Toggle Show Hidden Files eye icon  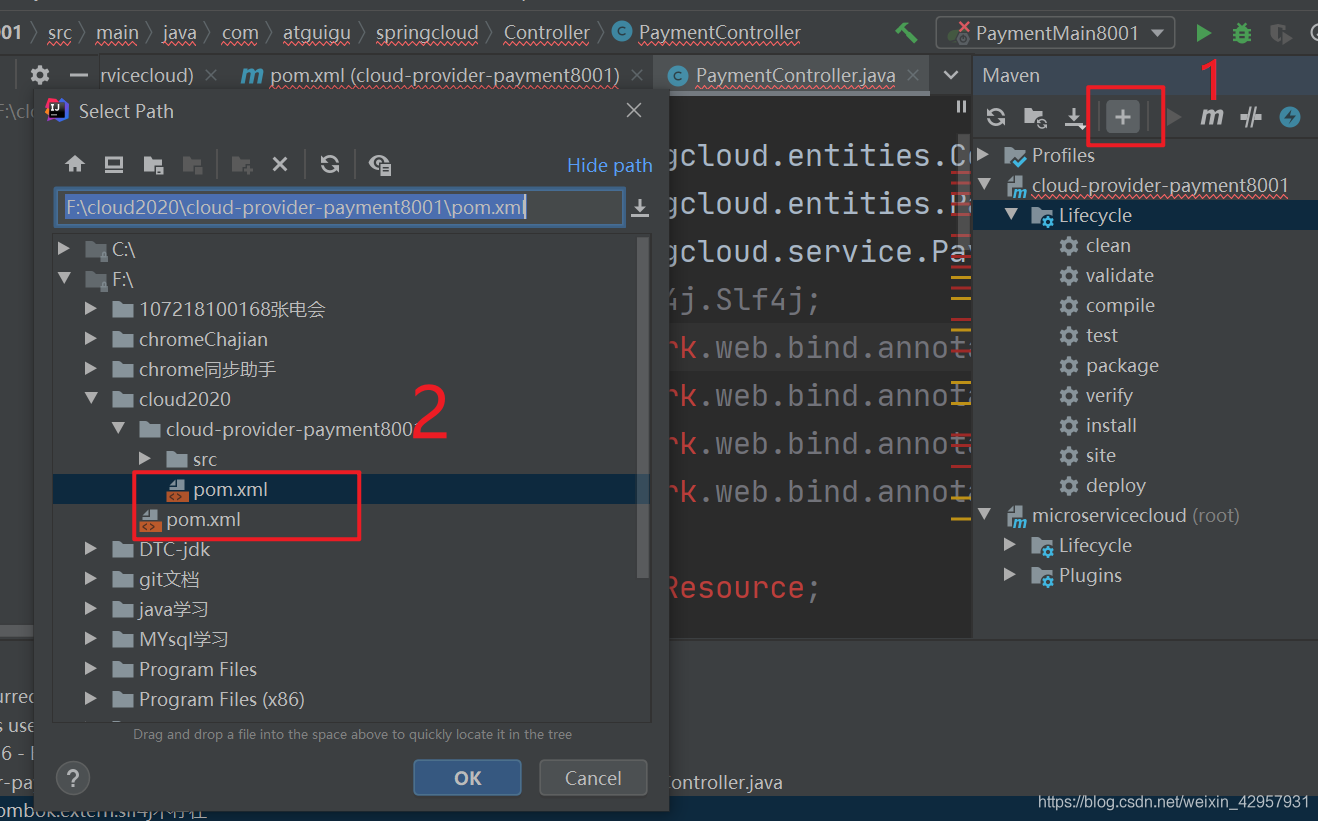tap(380, 165)
